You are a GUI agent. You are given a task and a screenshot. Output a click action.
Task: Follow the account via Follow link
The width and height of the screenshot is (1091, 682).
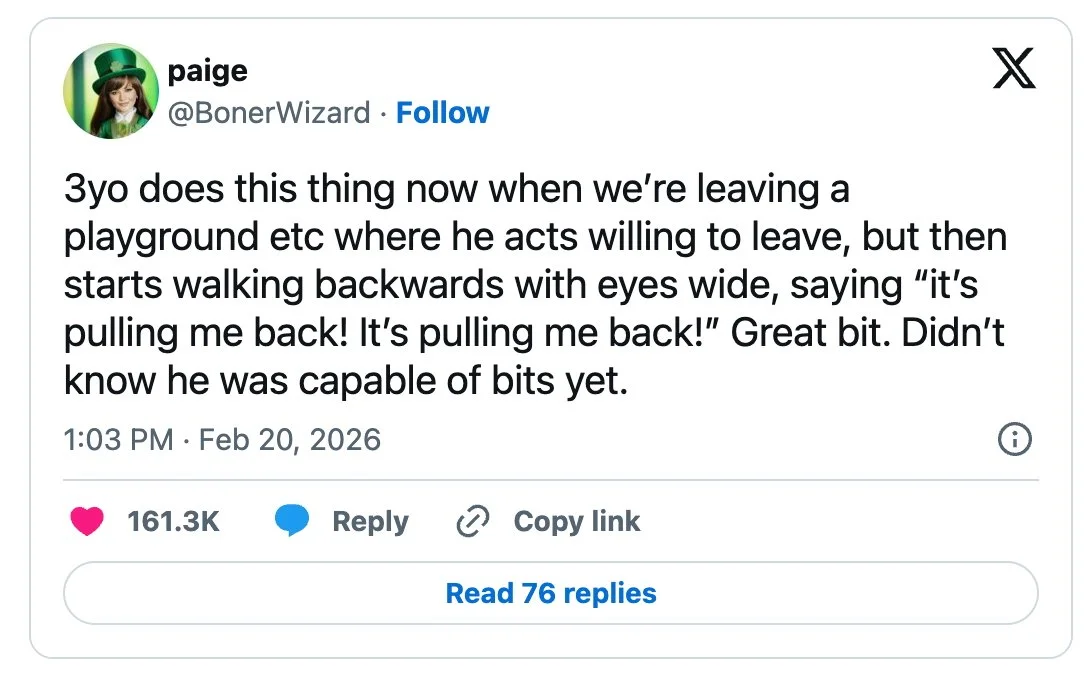coord(442,112)
